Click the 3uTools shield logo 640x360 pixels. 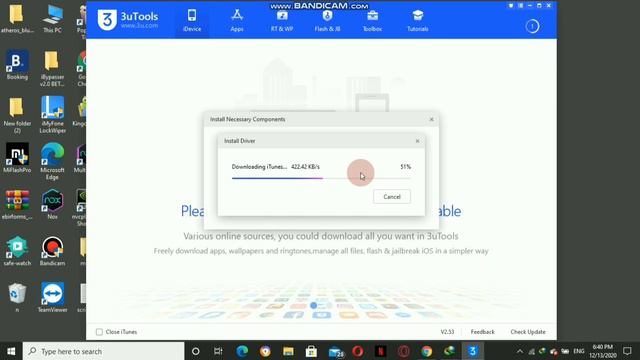coord(107,20)
